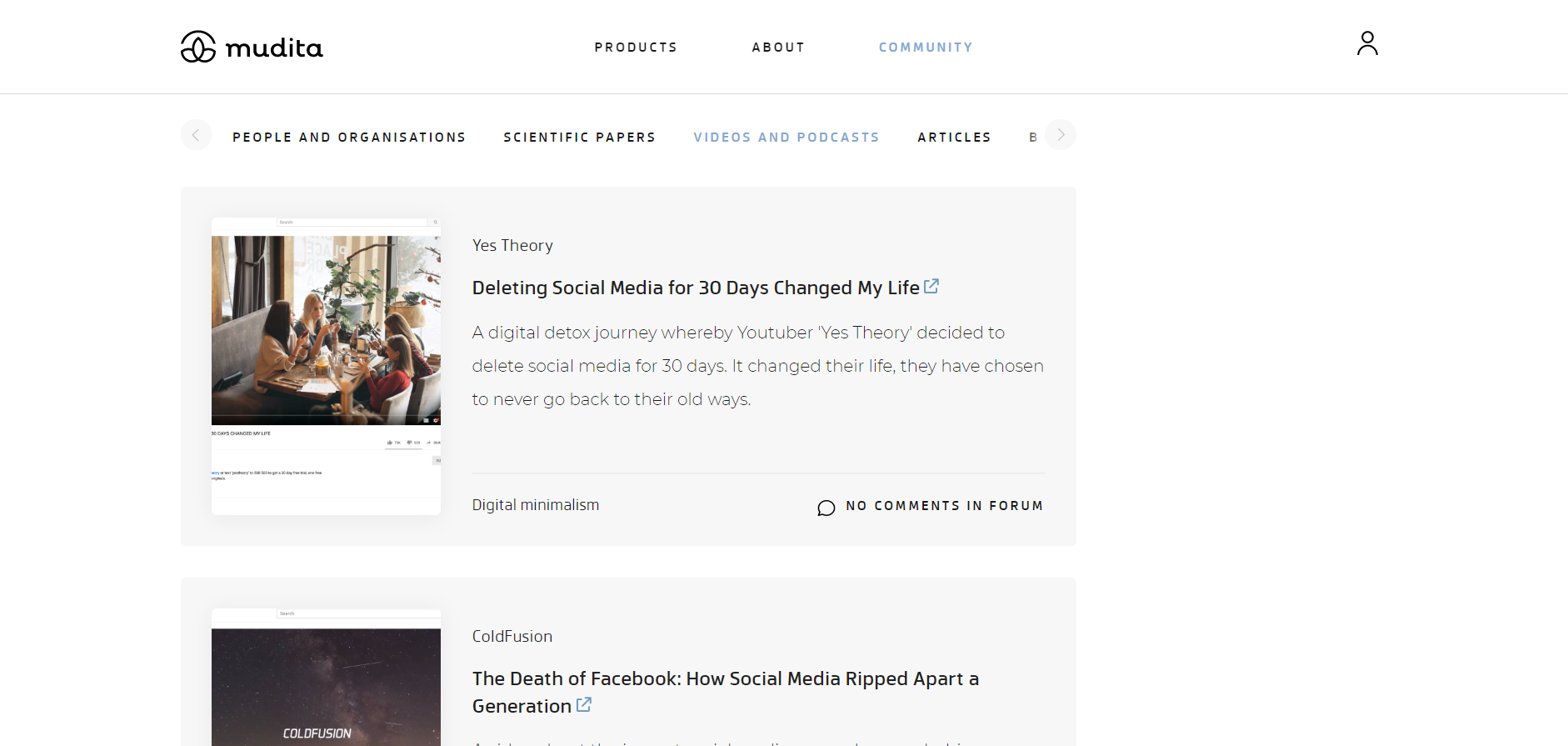Image resolution: width=1568 pixels, height=746 pixels.
Task: Open 'The Death of Facebook' video link
Action: (725, 692)
